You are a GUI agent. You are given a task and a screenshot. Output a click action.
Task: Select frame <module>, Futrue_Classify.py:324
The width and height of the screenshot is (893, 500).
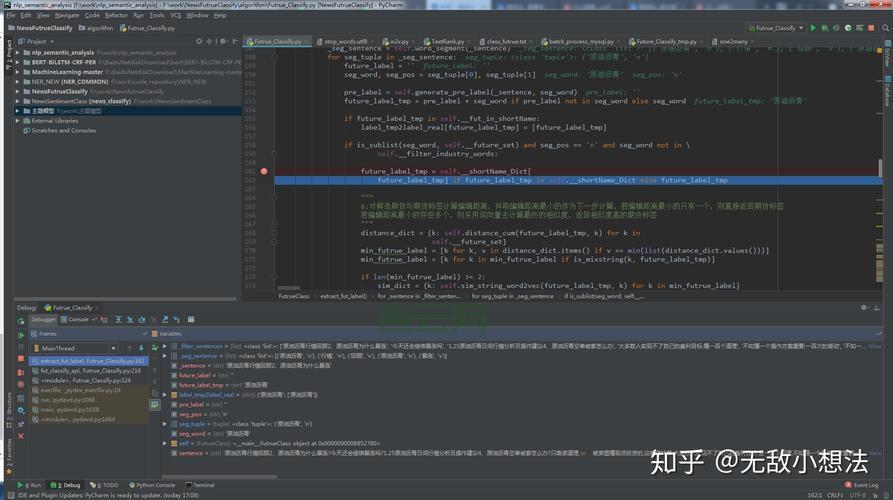pyautogui.click(x=89, y=380)
